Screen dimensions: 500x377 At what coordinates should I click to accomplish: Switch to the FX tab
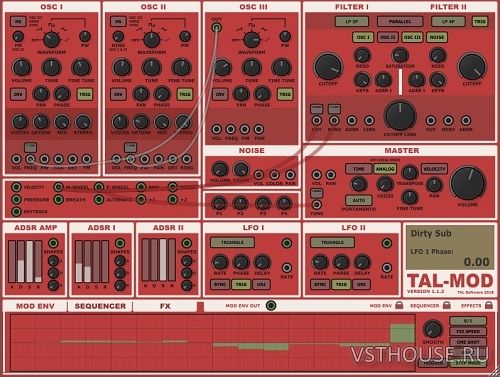165,306
